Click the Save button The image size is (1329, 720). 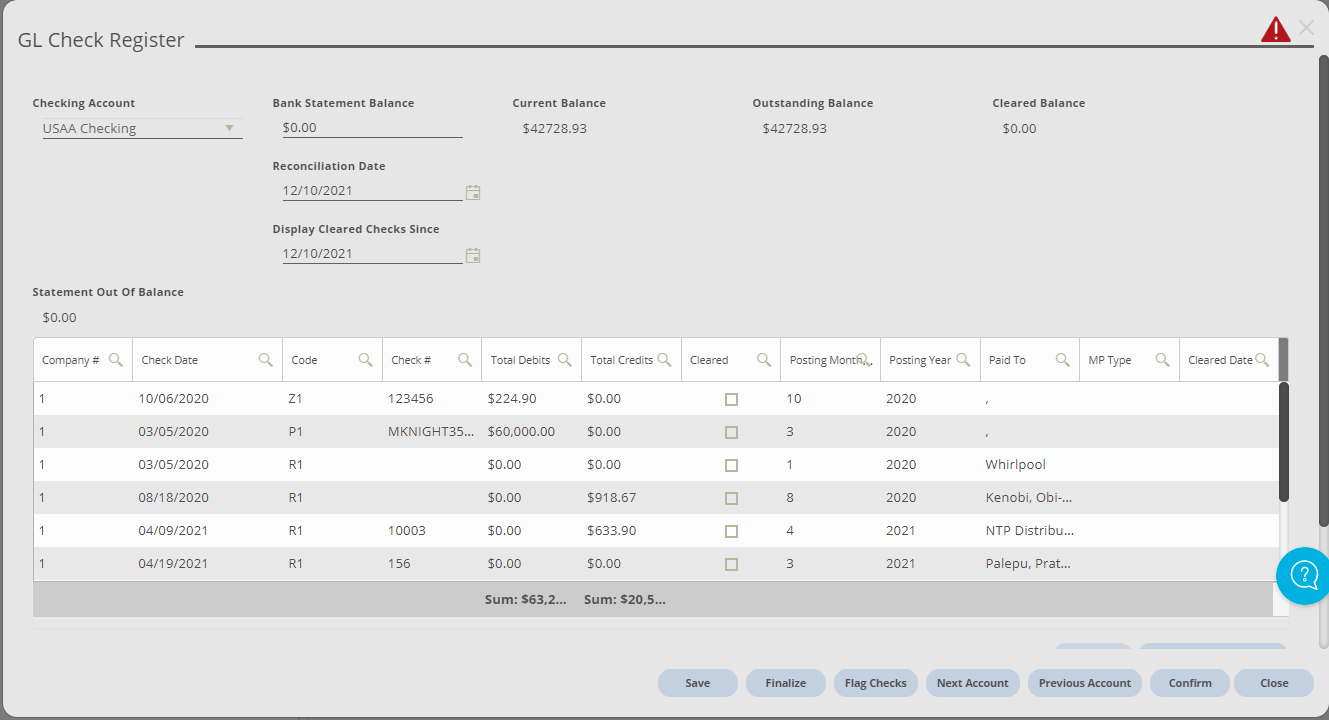pyautogui.click(x=698, y=683)
